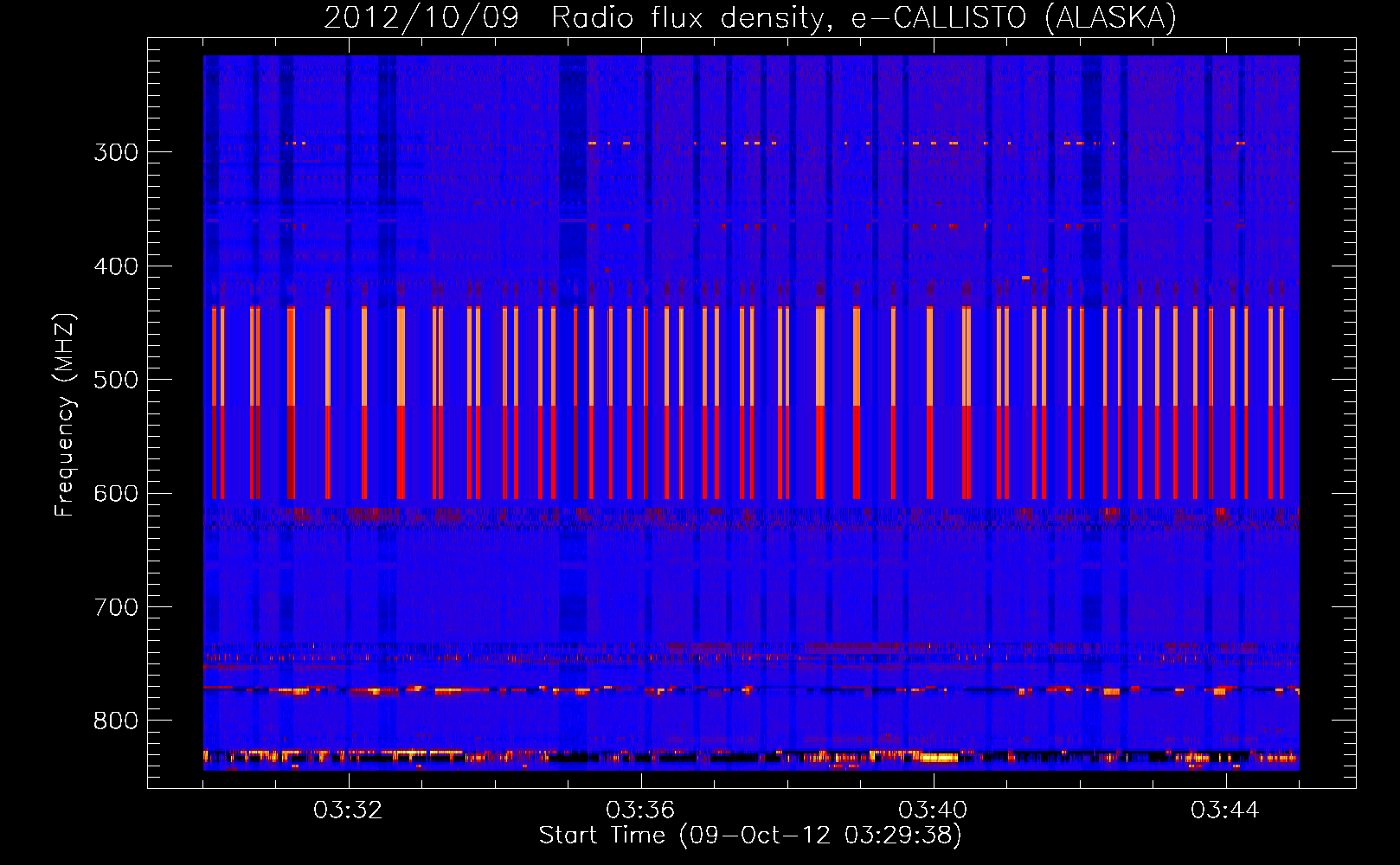Select the 400 frequency tick label

tap(116, 266)
